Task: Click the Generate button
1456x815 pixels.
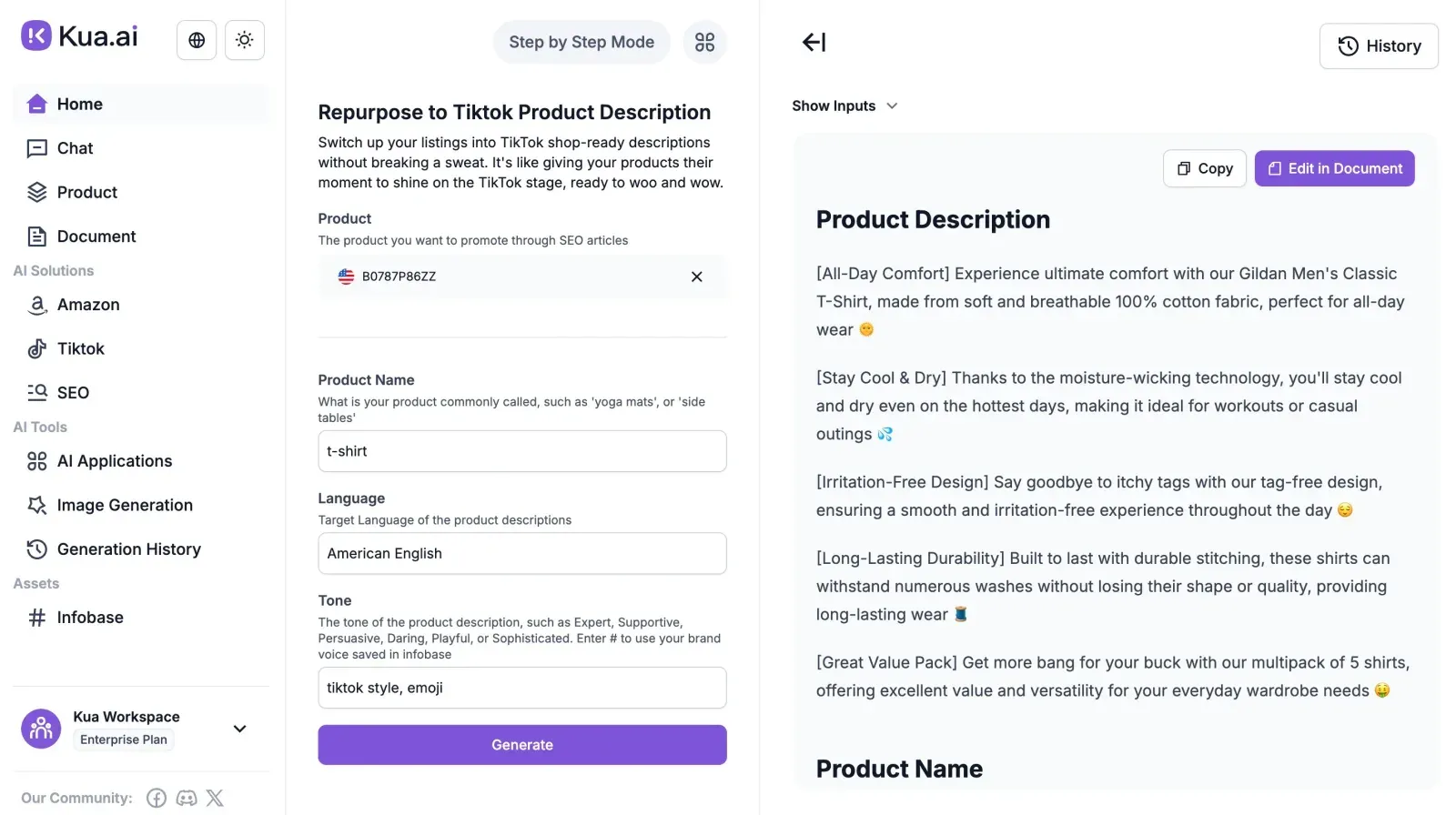Action: coord(521,744)
